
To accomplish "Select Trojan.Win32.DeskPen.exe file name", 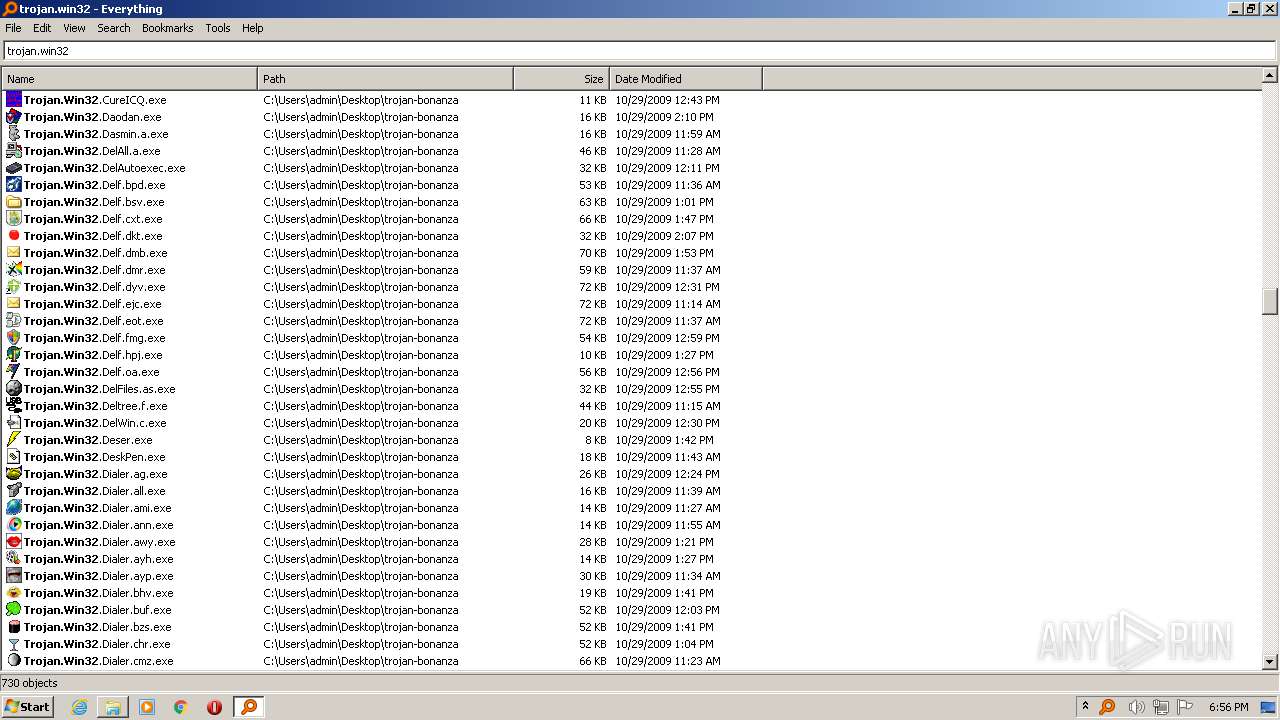I will tap(95, 457).
